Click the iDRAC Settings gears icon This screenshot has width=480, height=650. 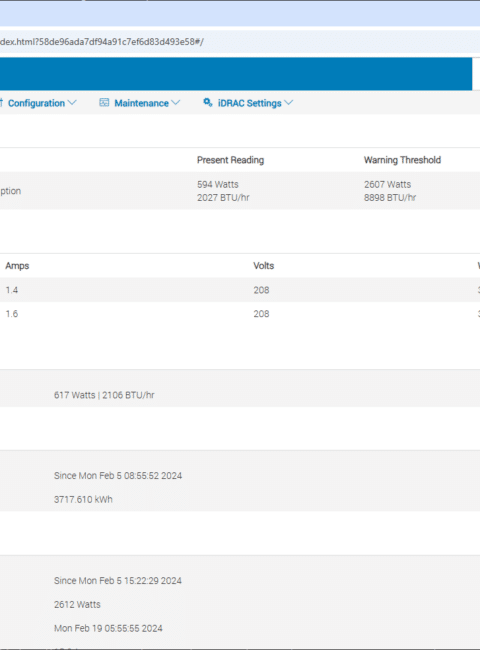(x=208, y=102)
